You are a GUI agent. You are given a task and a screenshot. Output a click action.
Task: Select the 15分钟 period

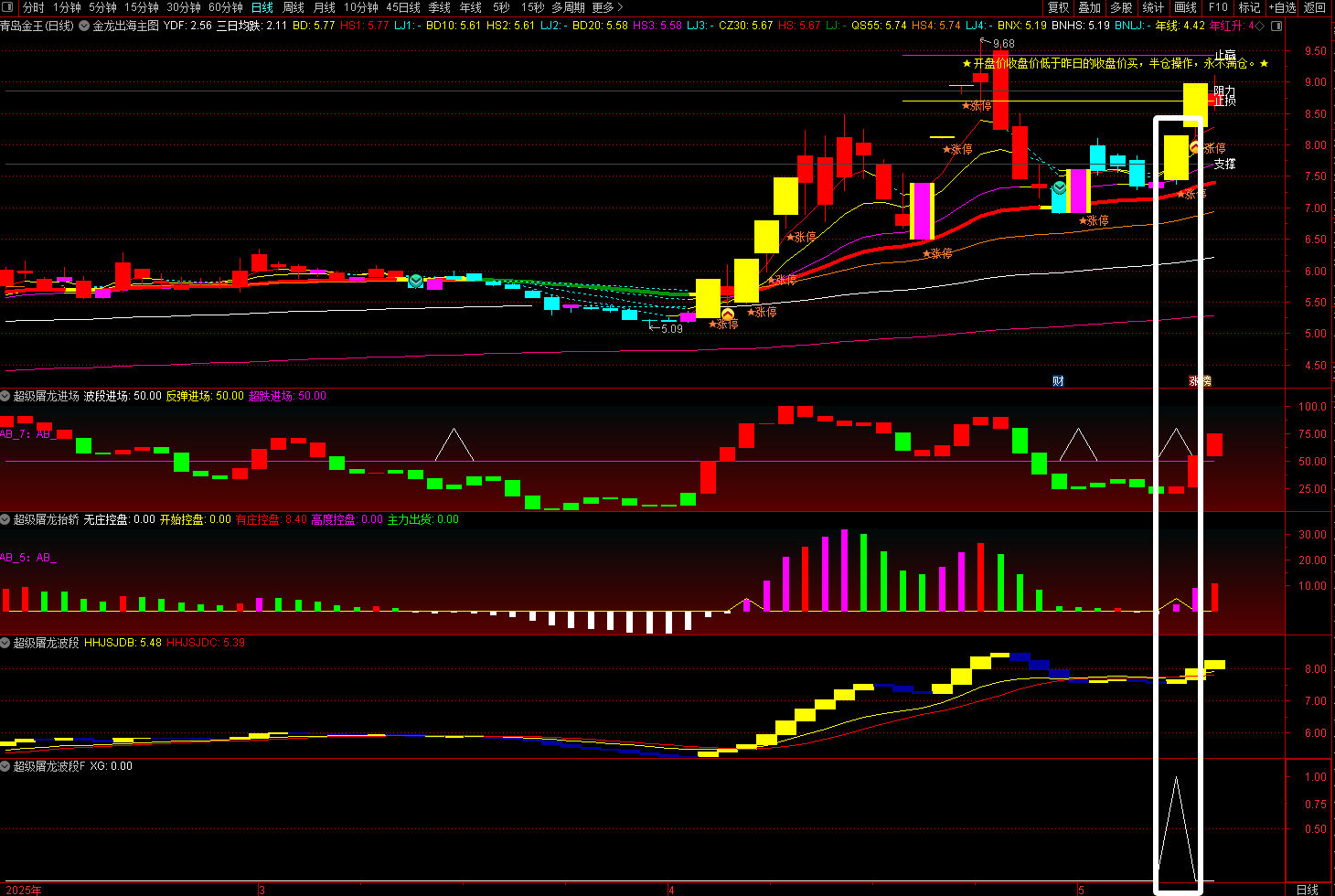pos(142,7)
